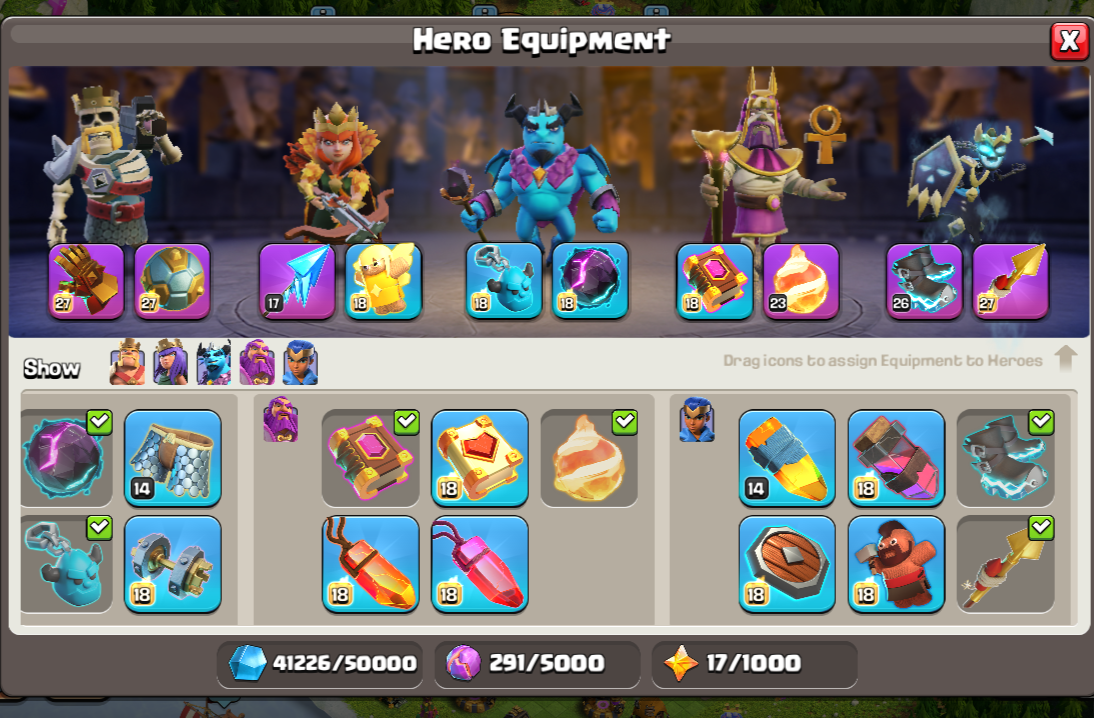Choose the level 18 Healing Tome

[x=480, y=458]
